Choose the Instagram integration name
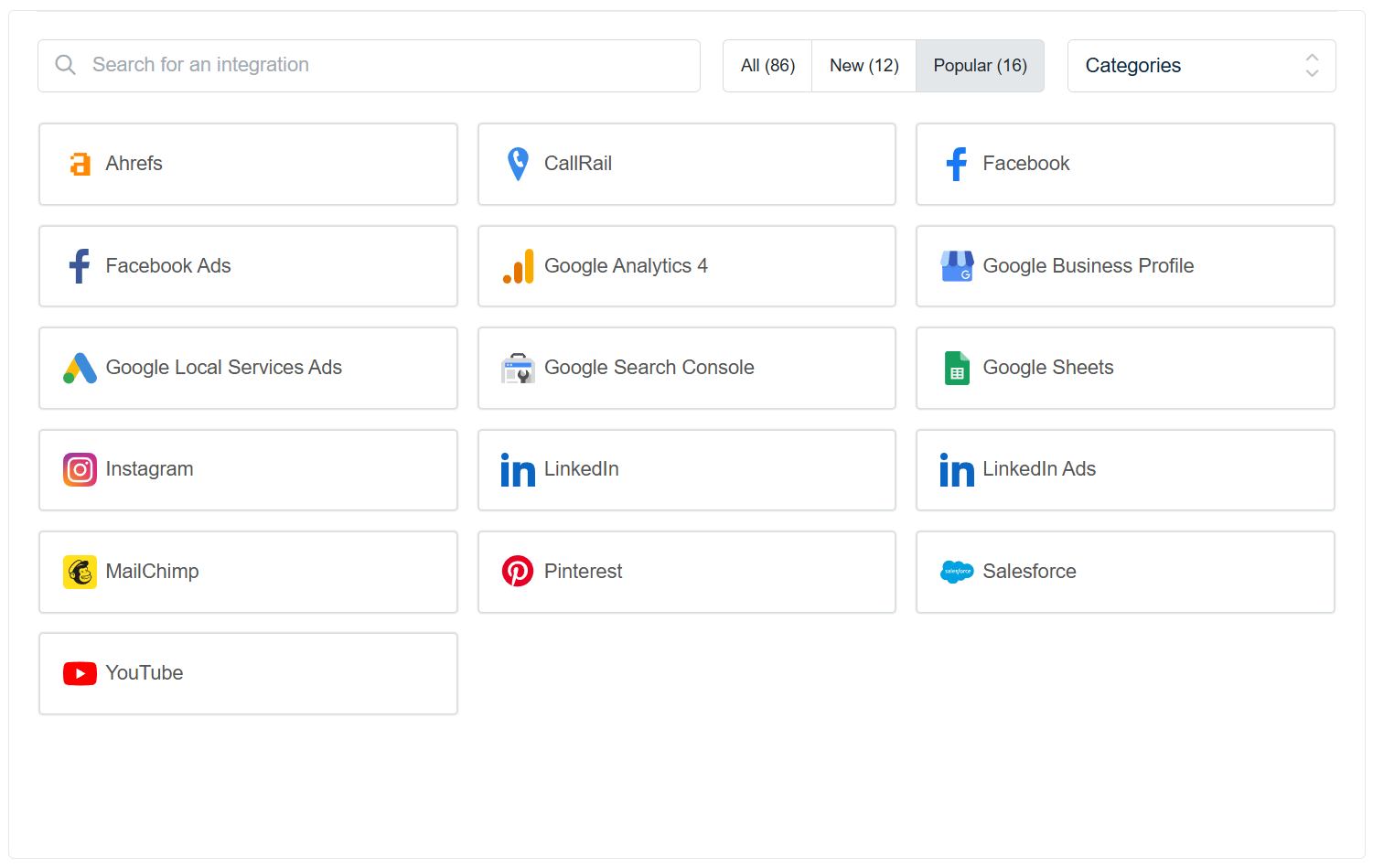 click(149, 469)
